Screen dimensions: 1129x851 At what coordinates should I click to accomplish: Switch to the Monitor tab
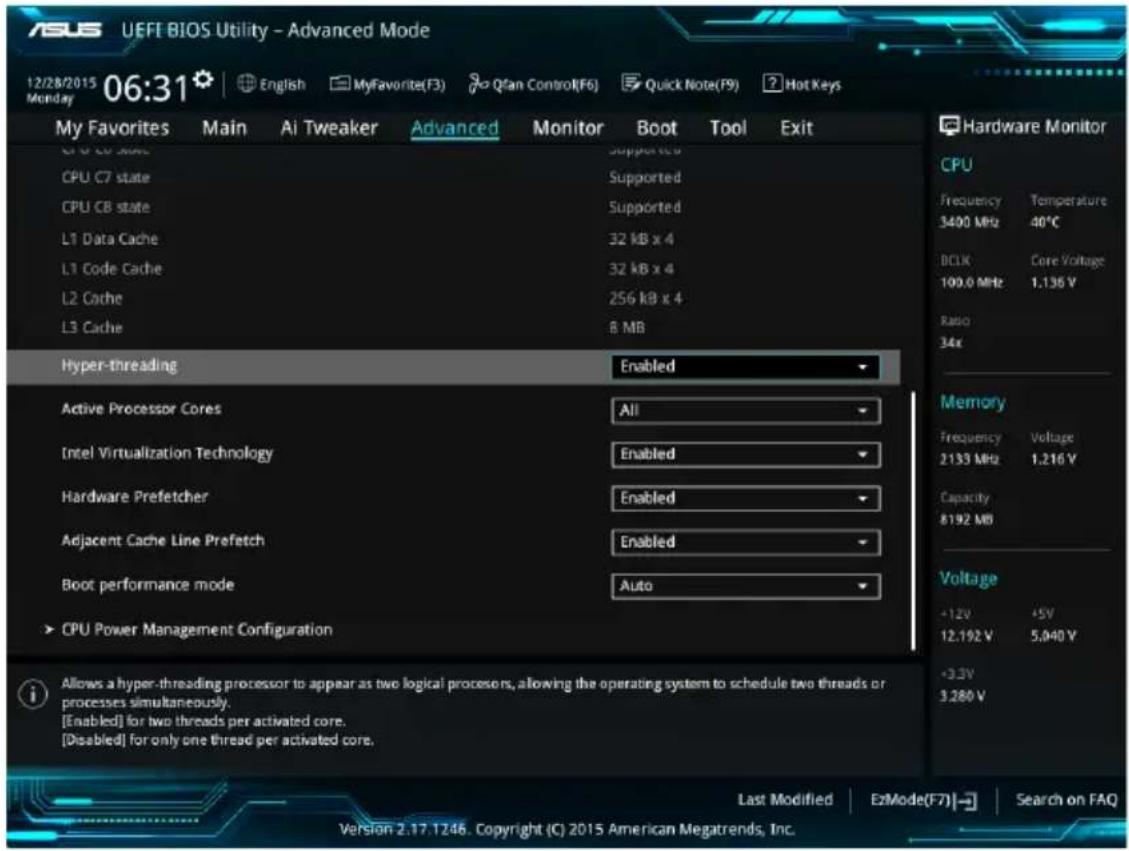(568, 128)
